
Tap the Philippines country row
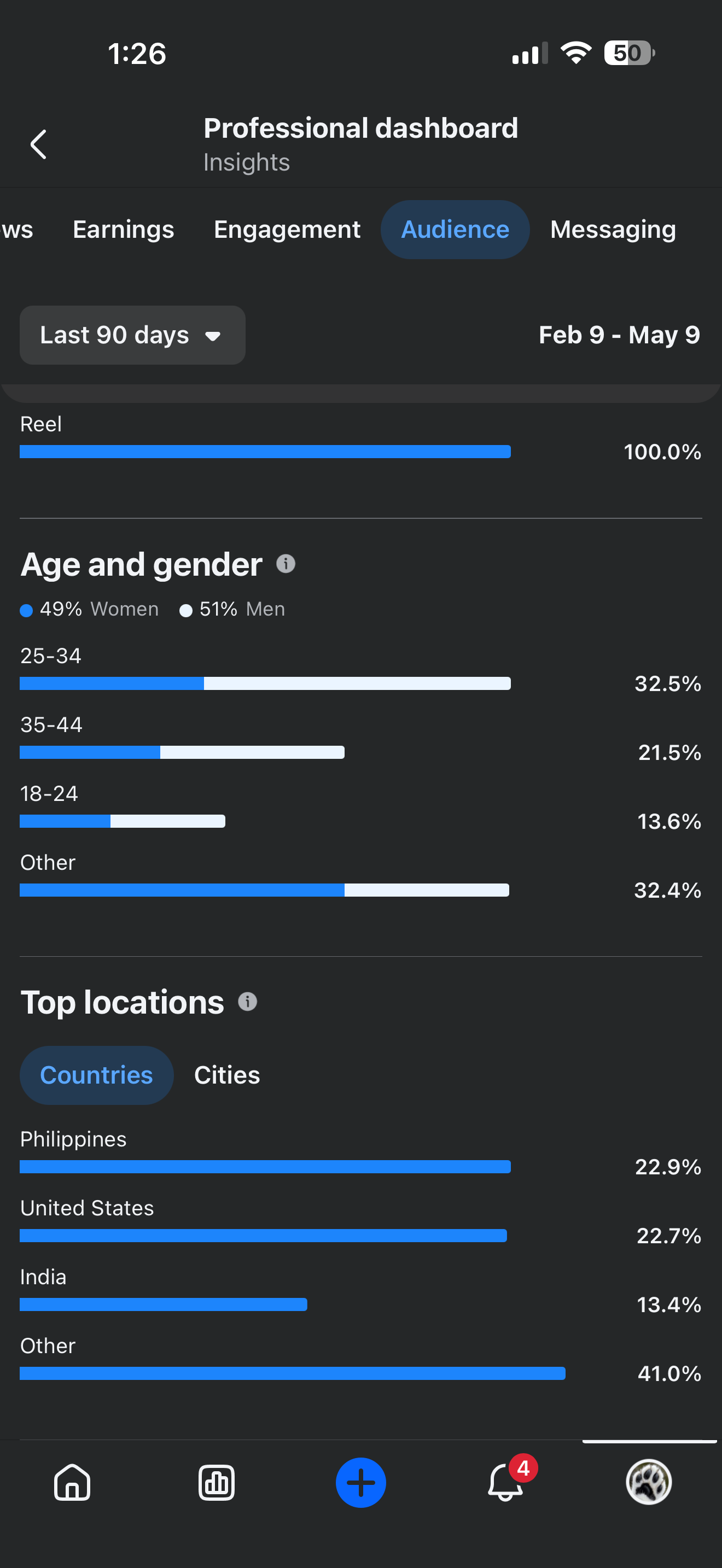360,1152
